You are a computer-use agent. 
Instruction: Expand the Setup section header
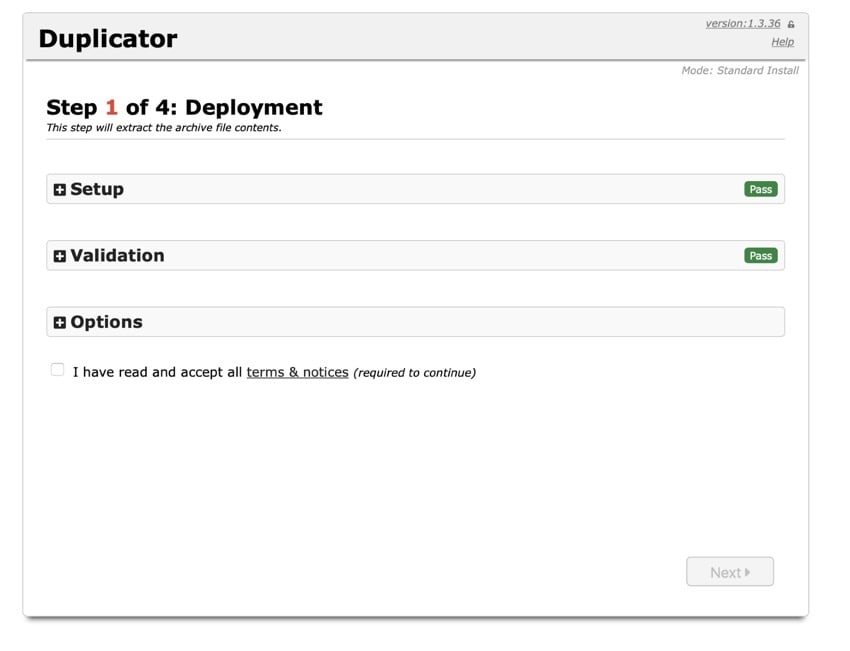point(97,189)
